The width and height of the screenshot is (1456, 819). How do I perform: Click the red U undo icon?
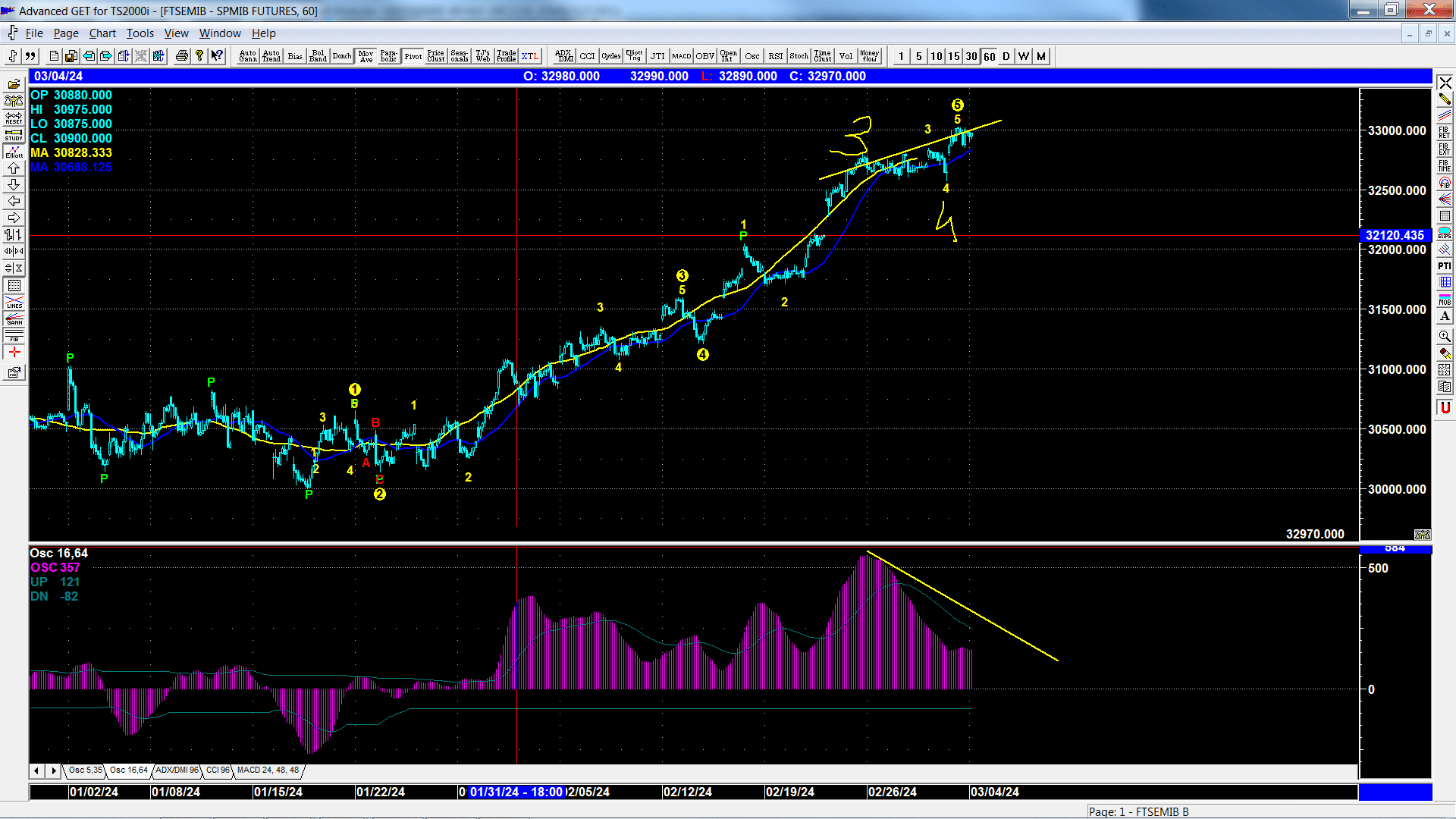tap(1445, 408)
